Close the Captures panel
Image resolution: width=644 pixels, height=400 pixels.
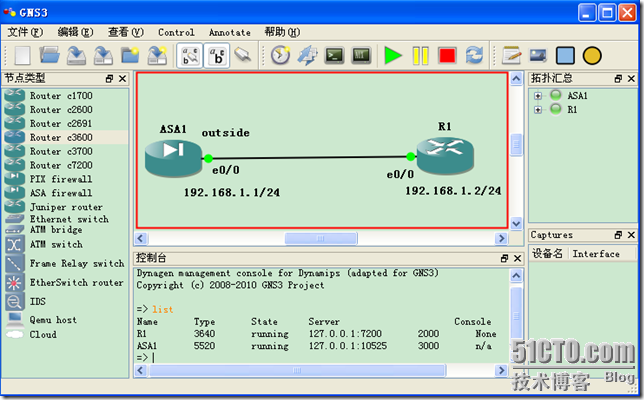point(632,235)
